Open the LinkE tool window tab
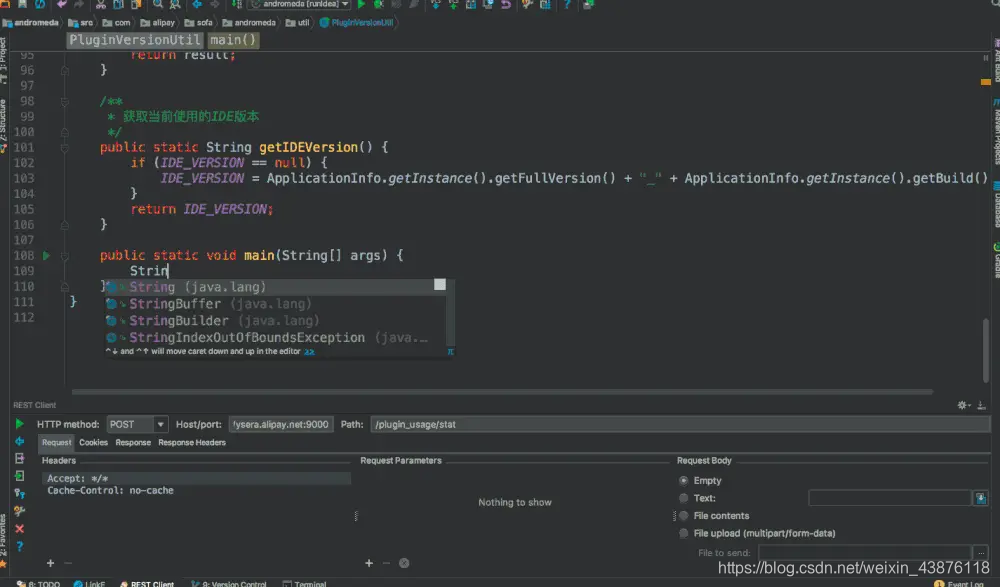 point(89,583)
